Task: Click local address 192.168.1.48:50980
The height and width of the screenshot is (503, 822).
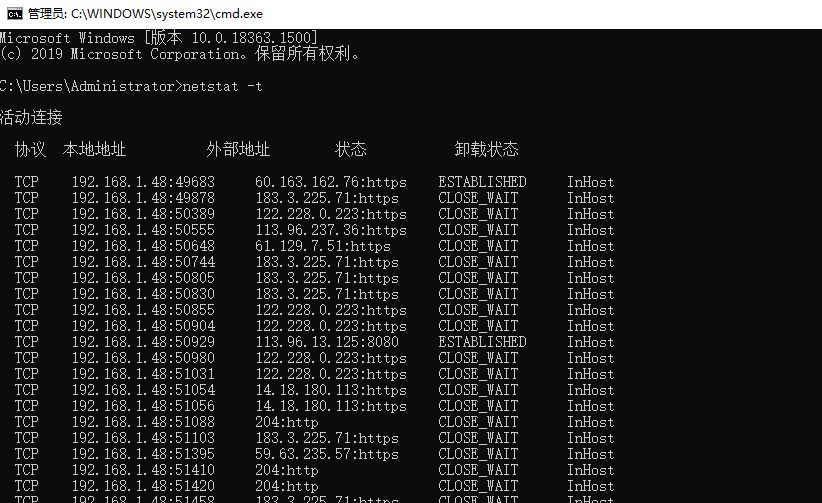Action: [143, 358]
